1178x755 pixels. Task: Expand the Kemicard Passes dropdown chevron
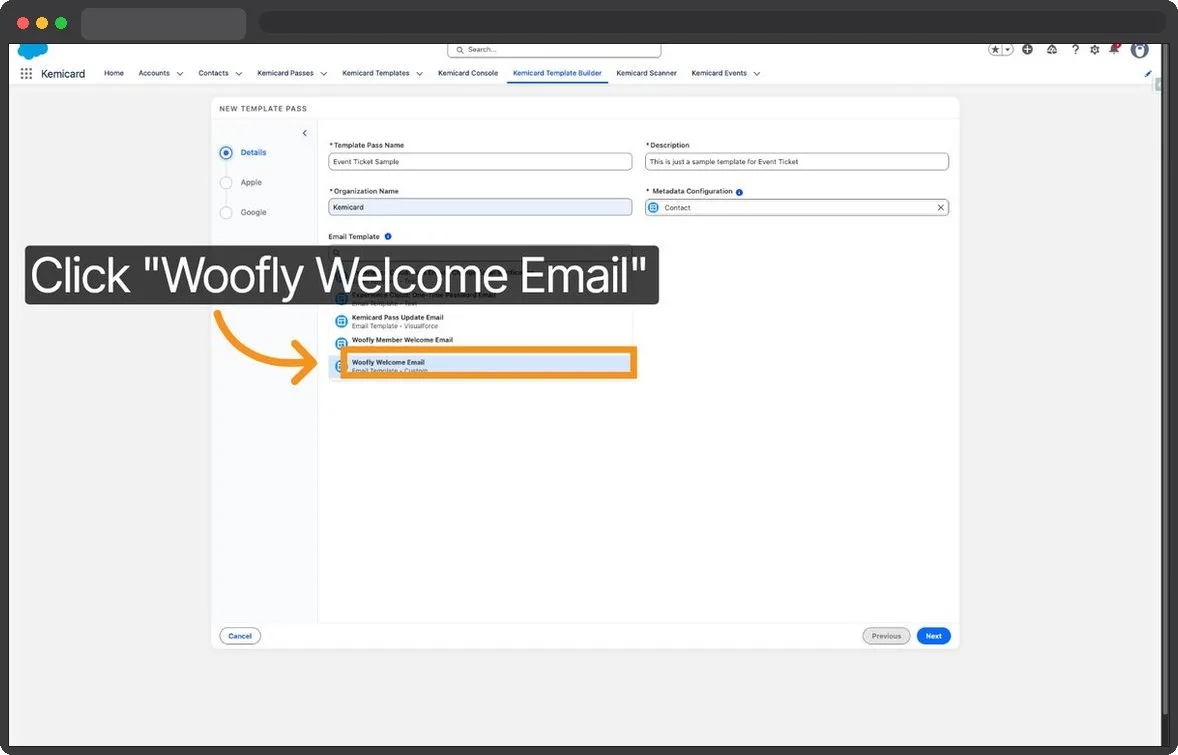click(x=324, y=74)
